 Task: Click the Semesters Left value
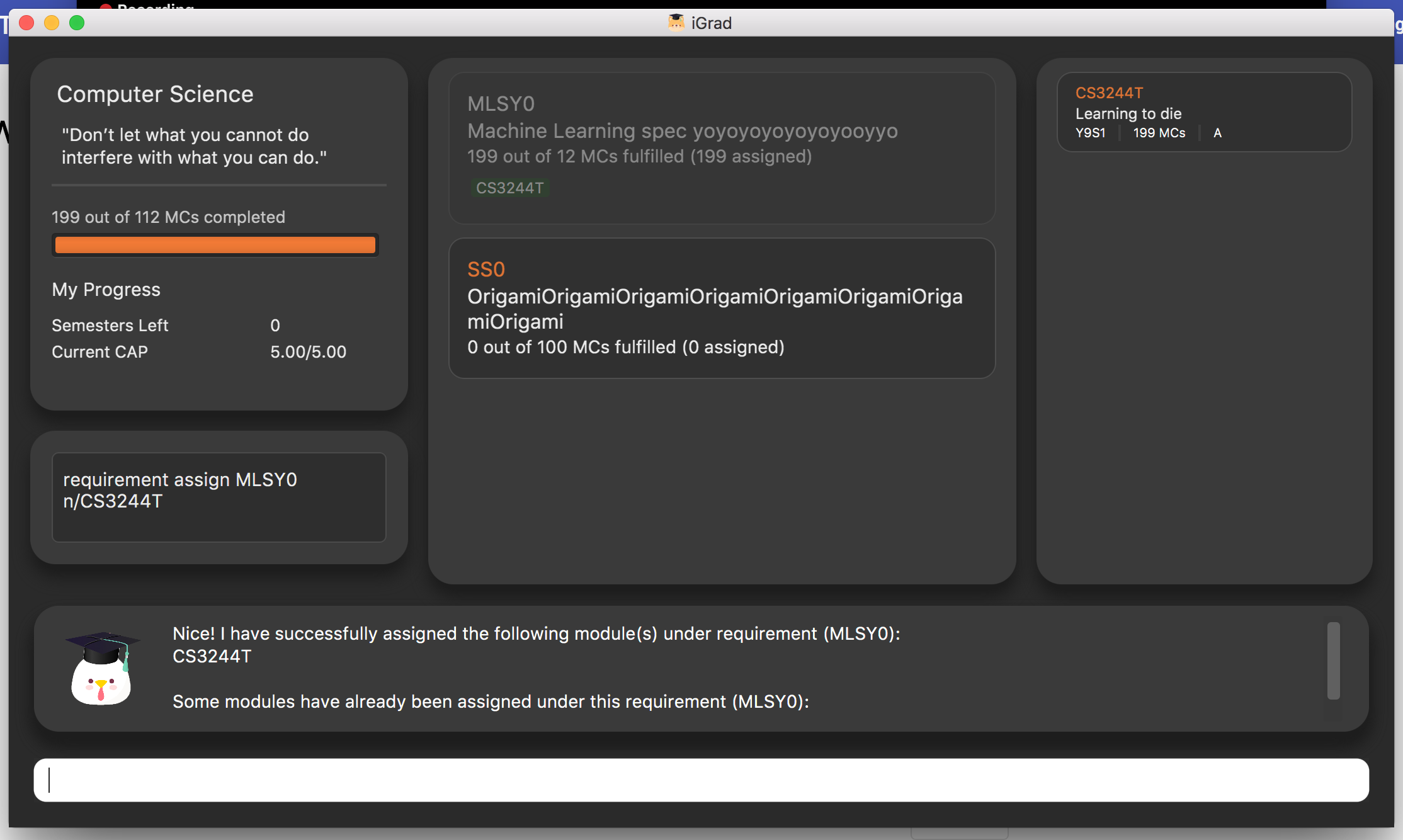pos(275,325)
